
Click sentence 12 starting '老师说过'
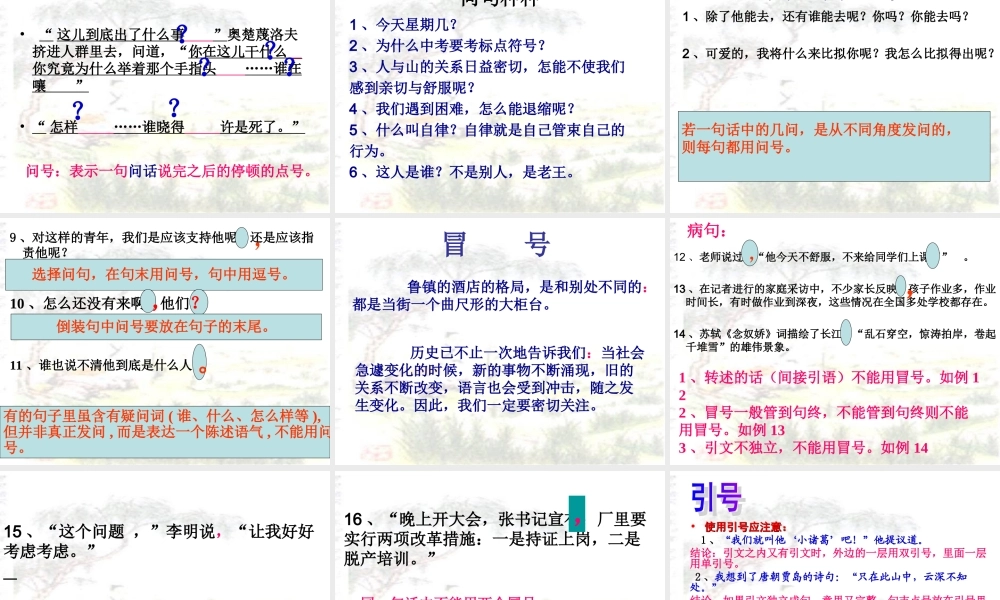(x=821, y=257)
